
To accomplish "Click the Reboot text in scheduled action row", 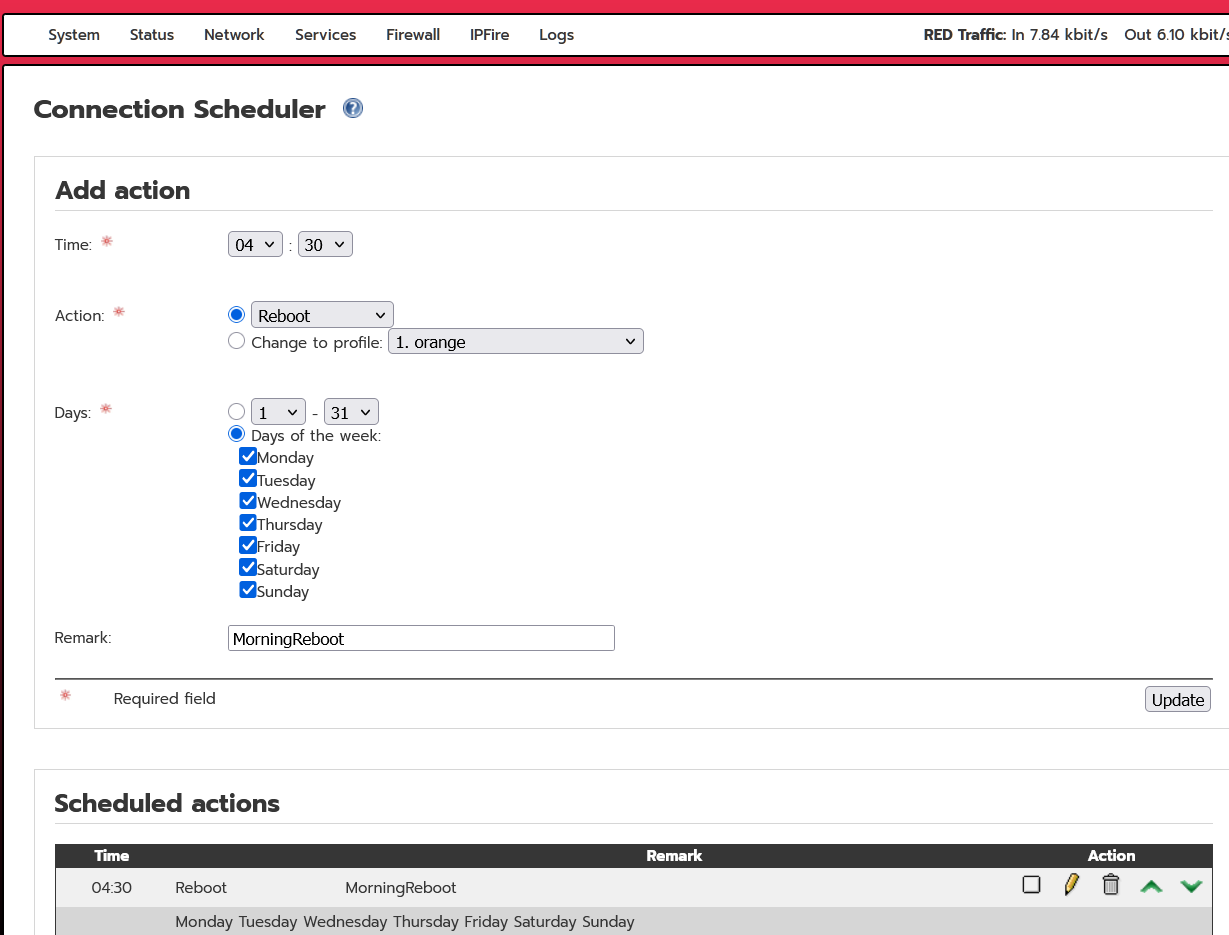I will coord(201,887).
